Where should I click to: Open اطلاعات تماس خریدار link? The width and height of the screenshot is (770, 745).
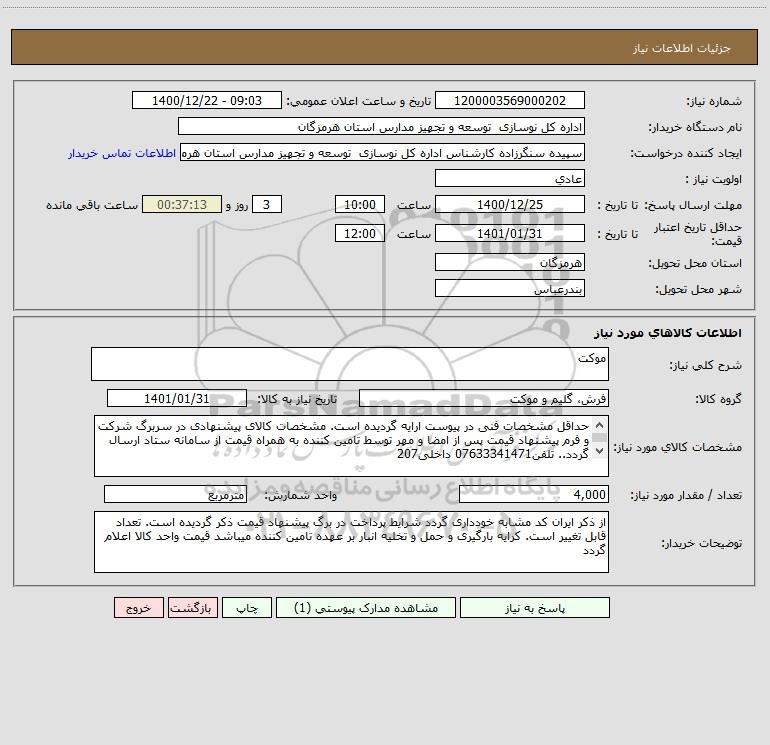pyautogui.click(x=122, y=153)
